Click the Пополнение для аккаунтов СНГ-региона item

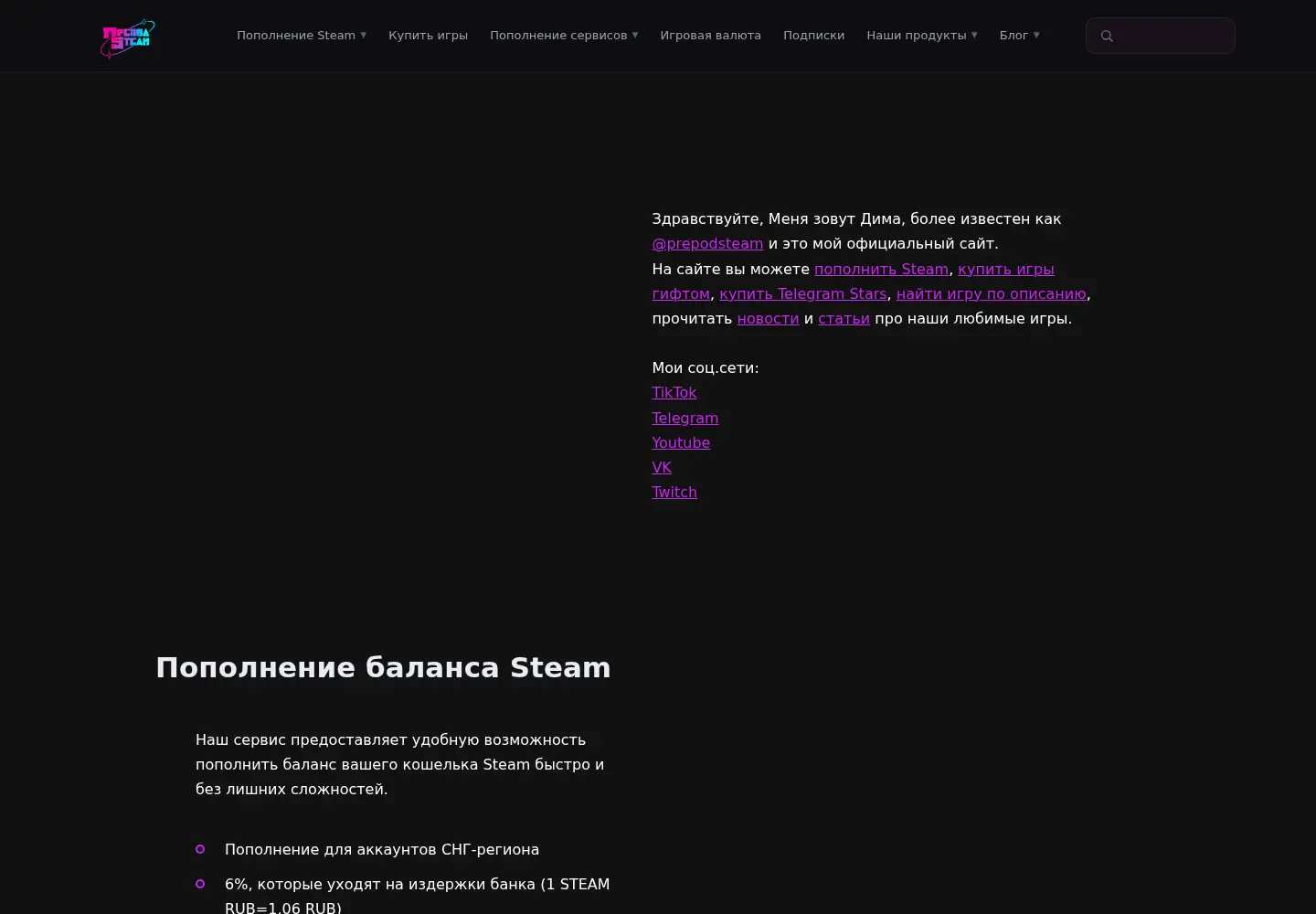pyautogui.click(x=382, y=849)
